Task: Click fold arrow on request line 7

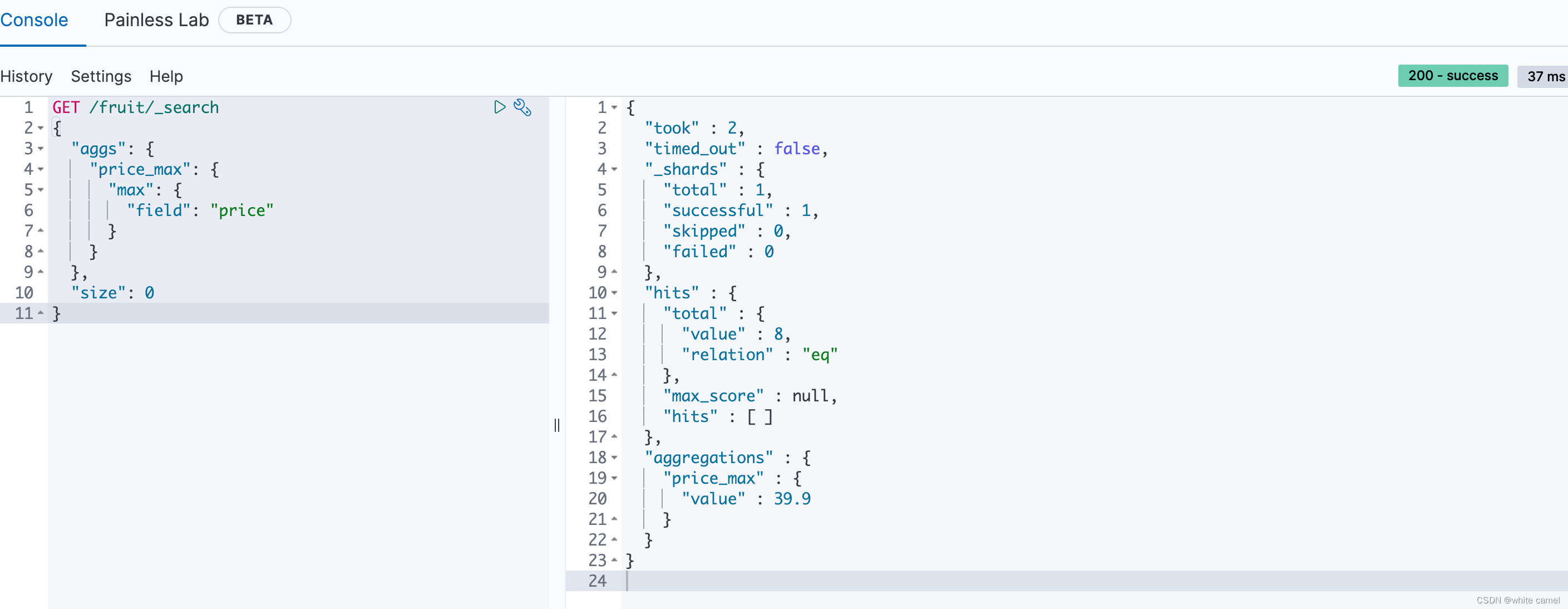Action: pyautogui.click(x=41, y=231)
